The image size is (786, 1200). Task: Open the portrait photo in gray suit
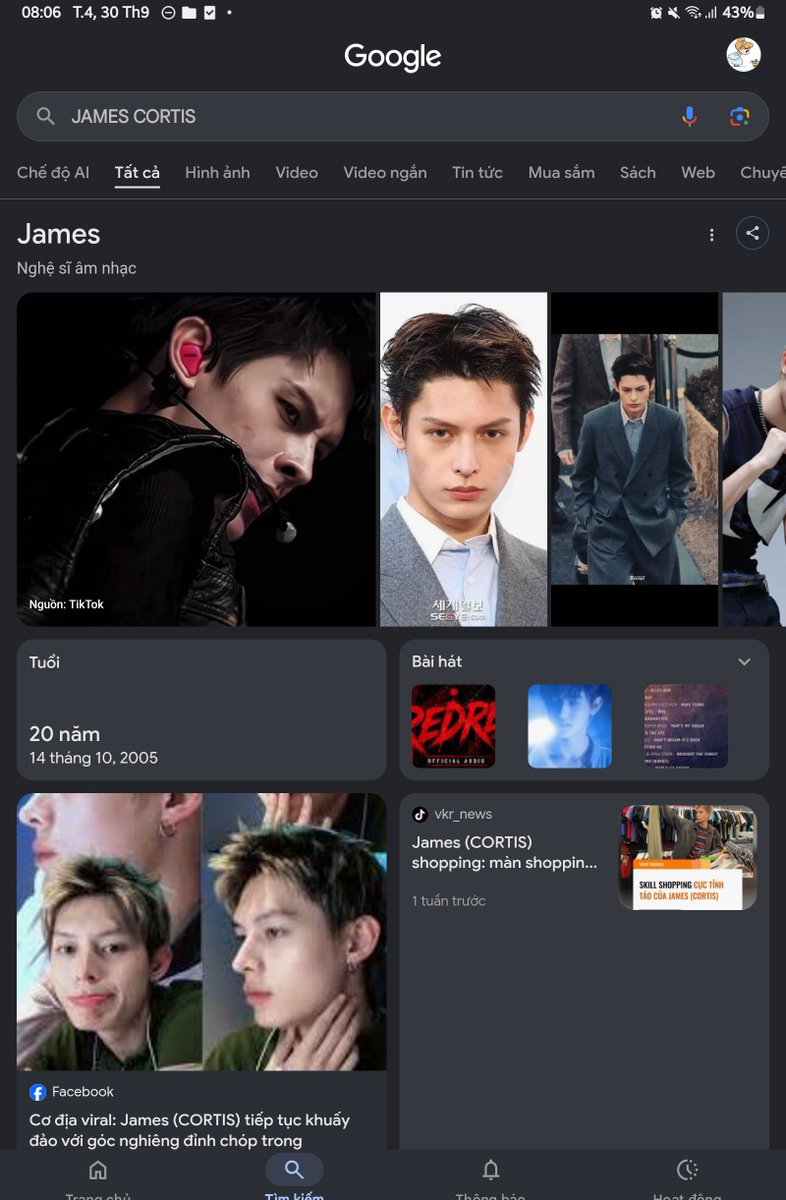[463, 459]
